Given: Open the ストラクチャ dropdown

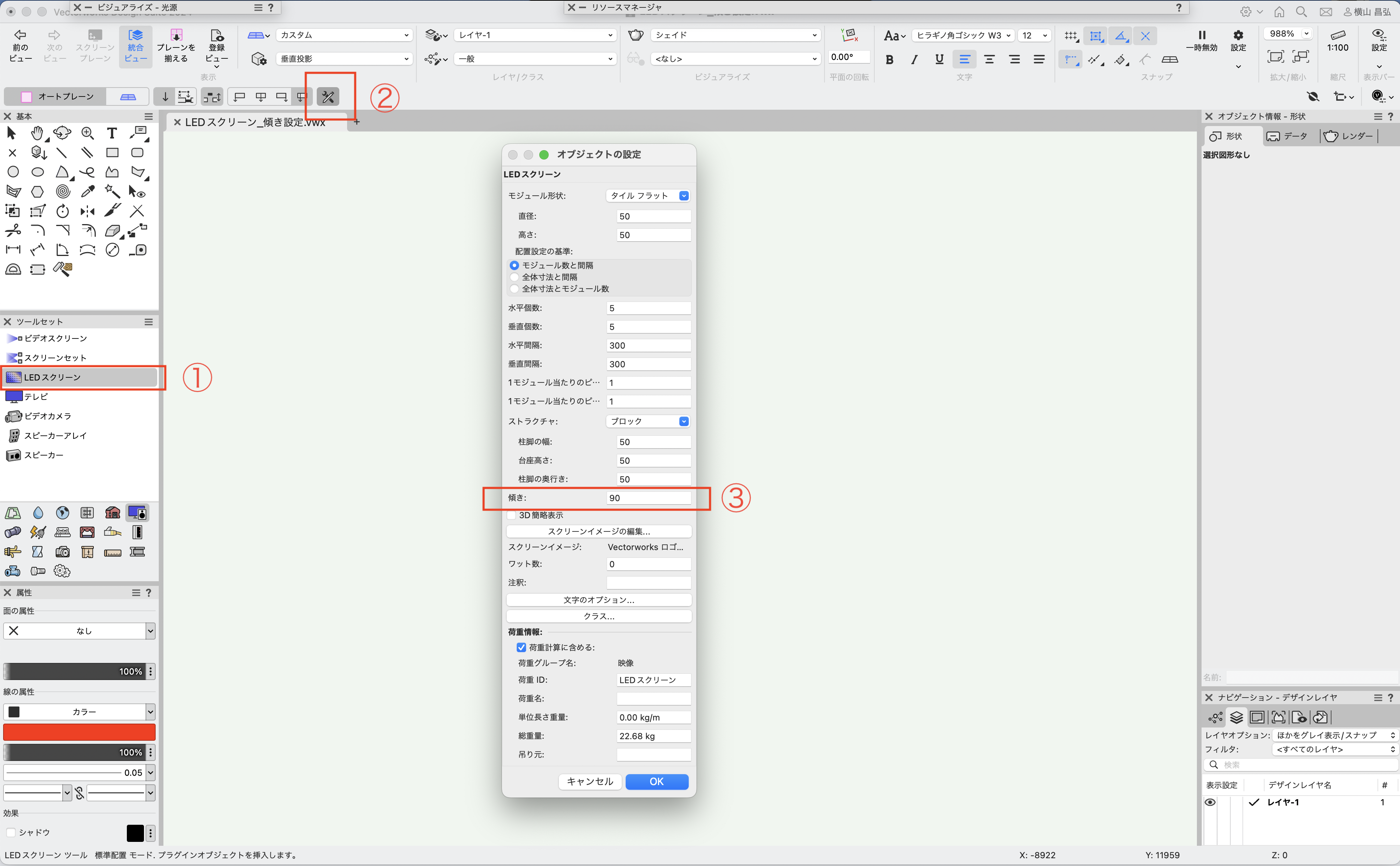Looking at the screenshot, I should (648, 422).
